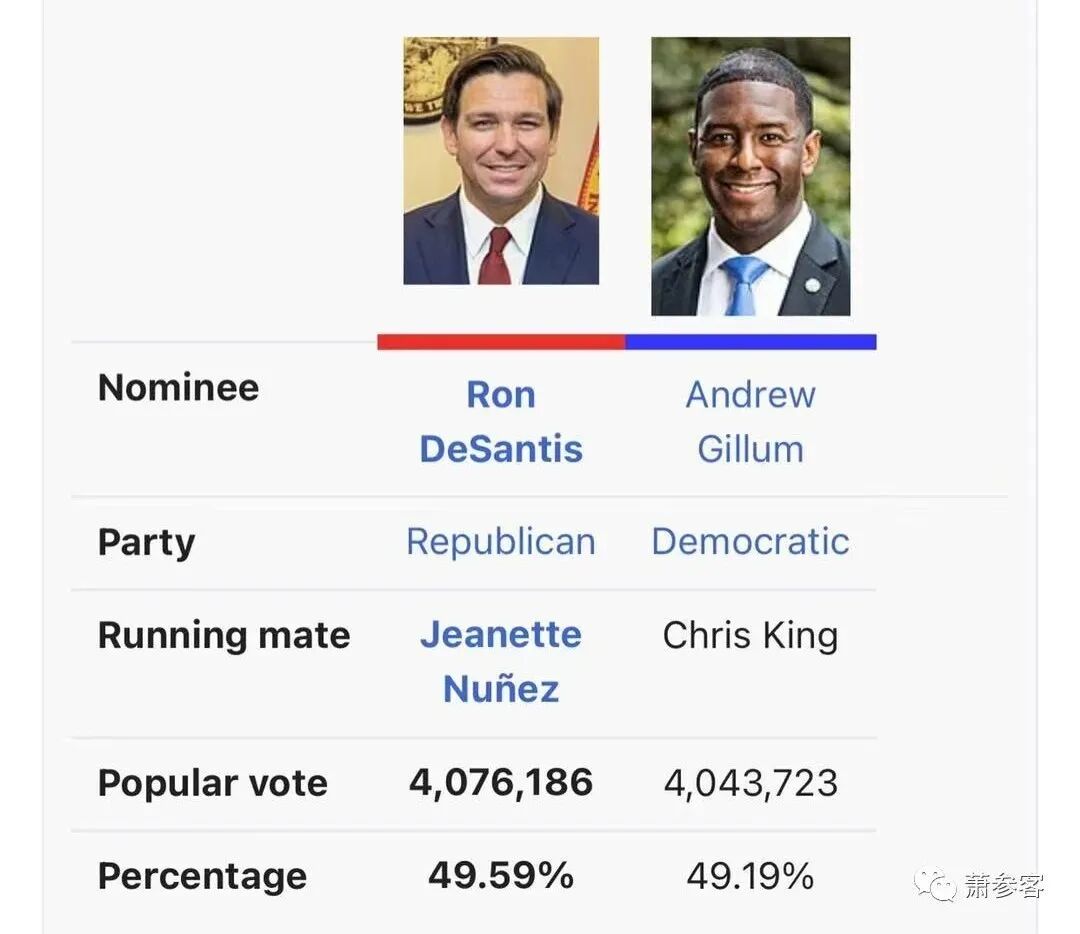Click the Nominee row label

pos(178,387)
